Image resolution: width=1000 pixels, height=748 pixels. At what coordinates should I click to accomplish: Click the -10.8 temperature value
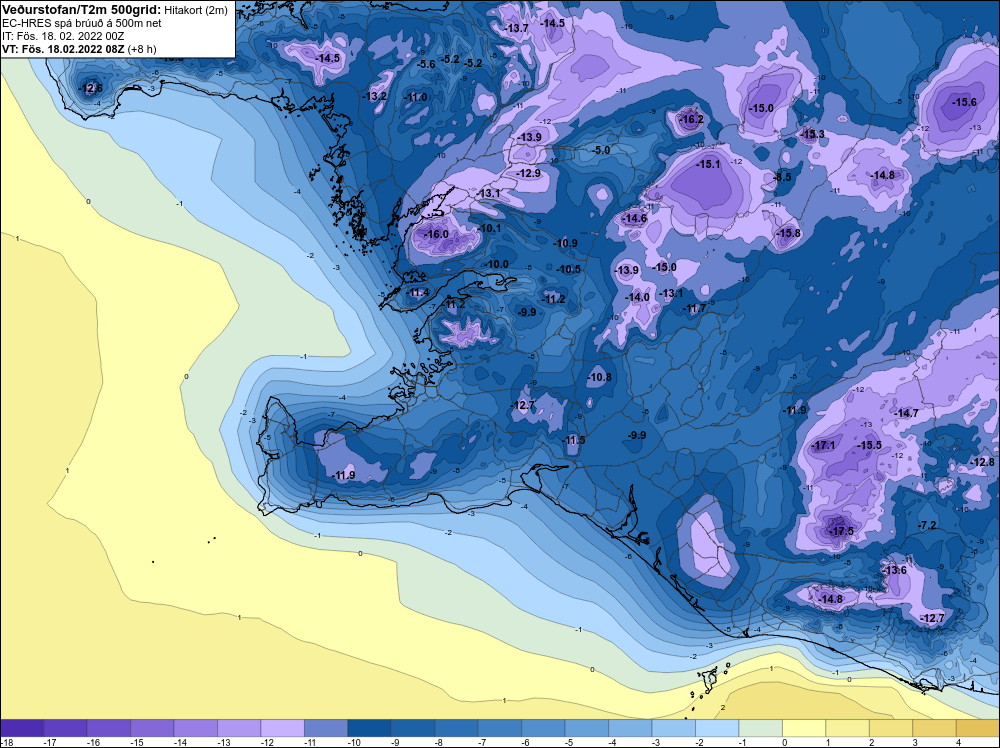599,377
